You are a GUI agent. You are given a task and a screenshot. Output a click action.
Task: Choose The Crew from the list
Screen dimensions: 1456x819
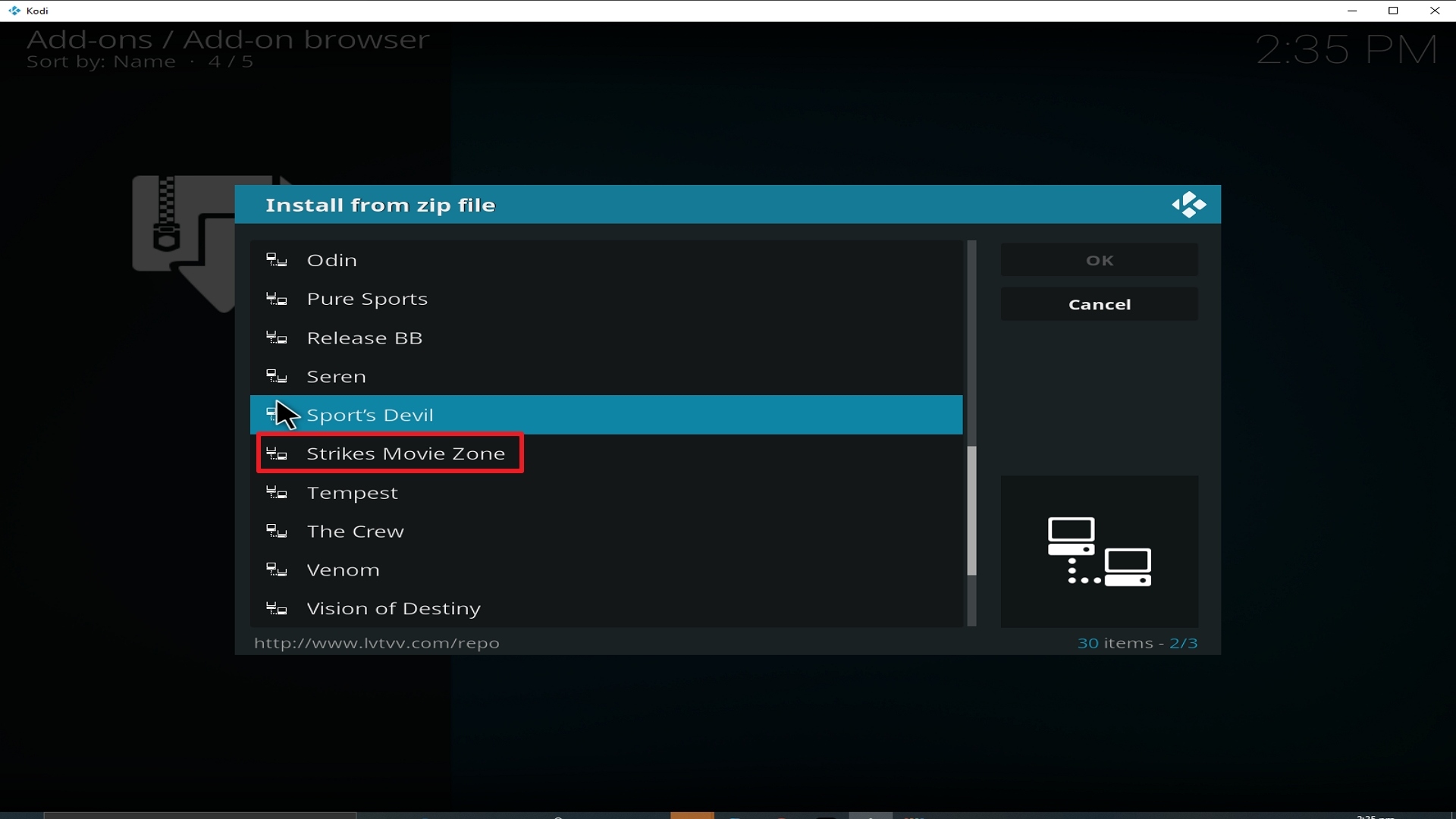tap(606, 532)
